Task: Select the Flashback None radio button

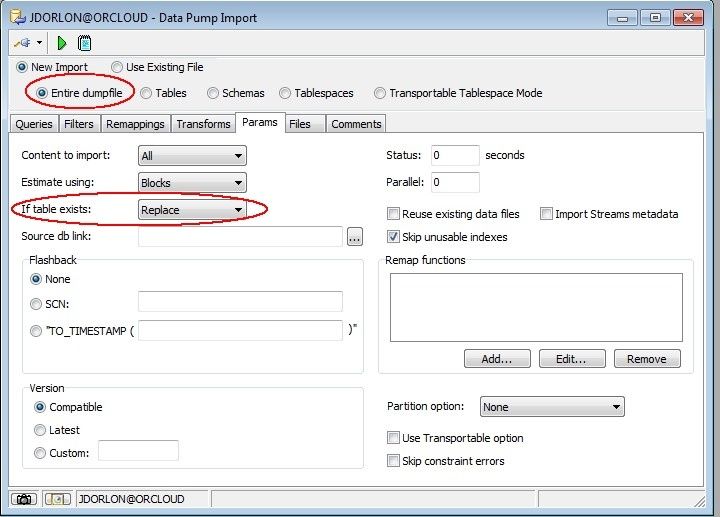Action: point(35,279)
